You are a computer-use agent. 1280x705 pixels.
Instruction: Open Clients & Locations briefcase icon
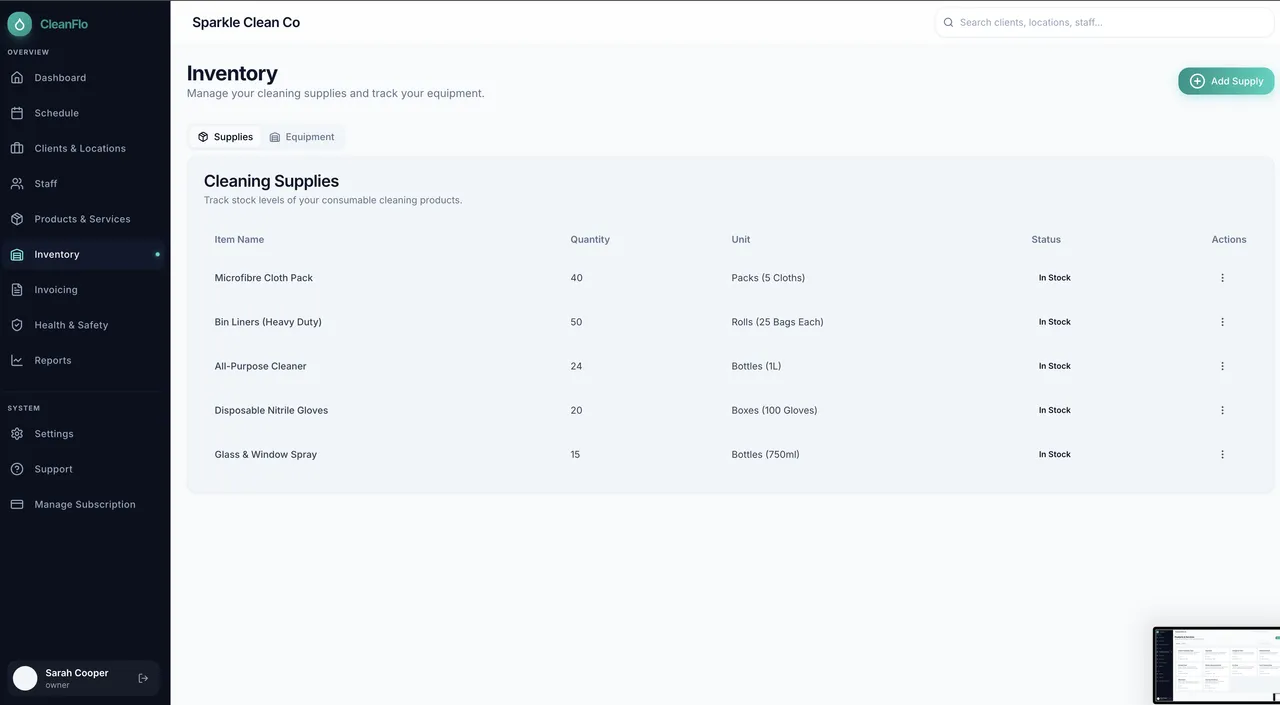click(17, 148)
